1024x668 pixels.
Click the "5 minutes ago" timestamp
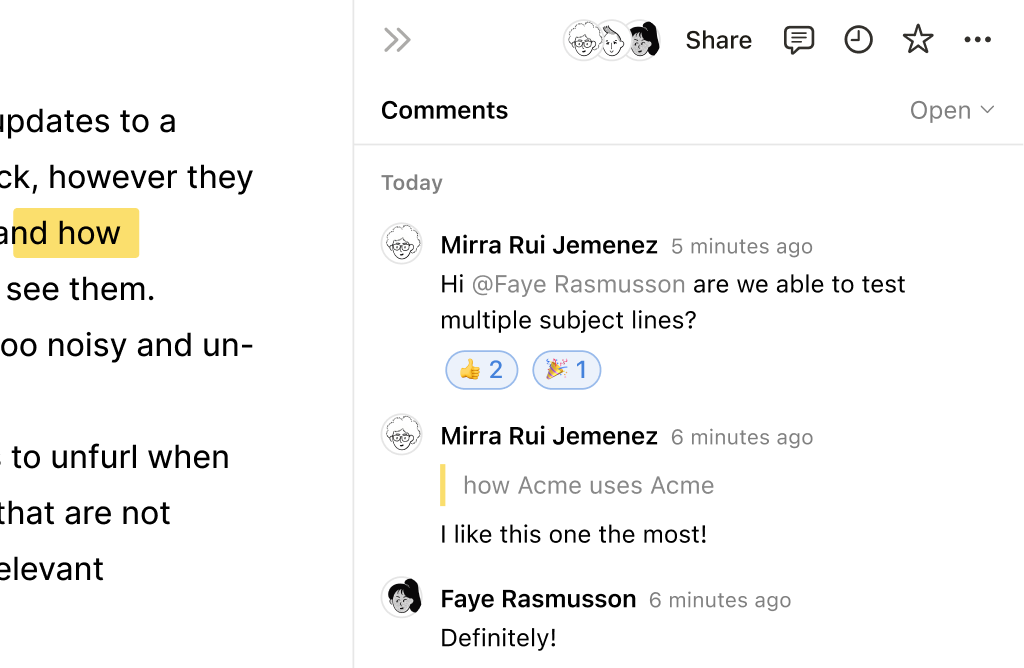(741, 246)
